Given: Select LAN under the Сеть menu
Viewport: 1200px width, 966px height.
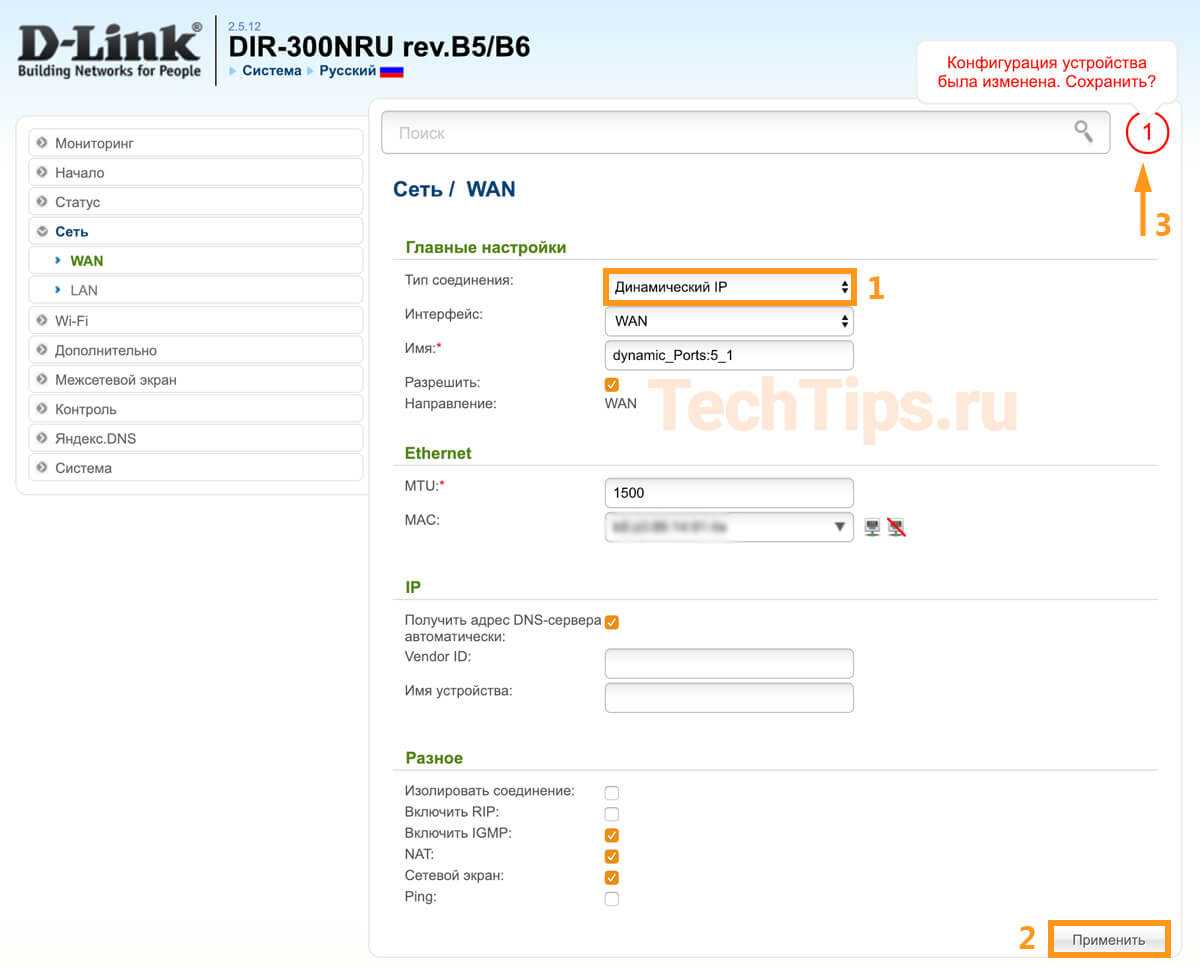Looking at the screenshot, I should [x=84, y=290].
